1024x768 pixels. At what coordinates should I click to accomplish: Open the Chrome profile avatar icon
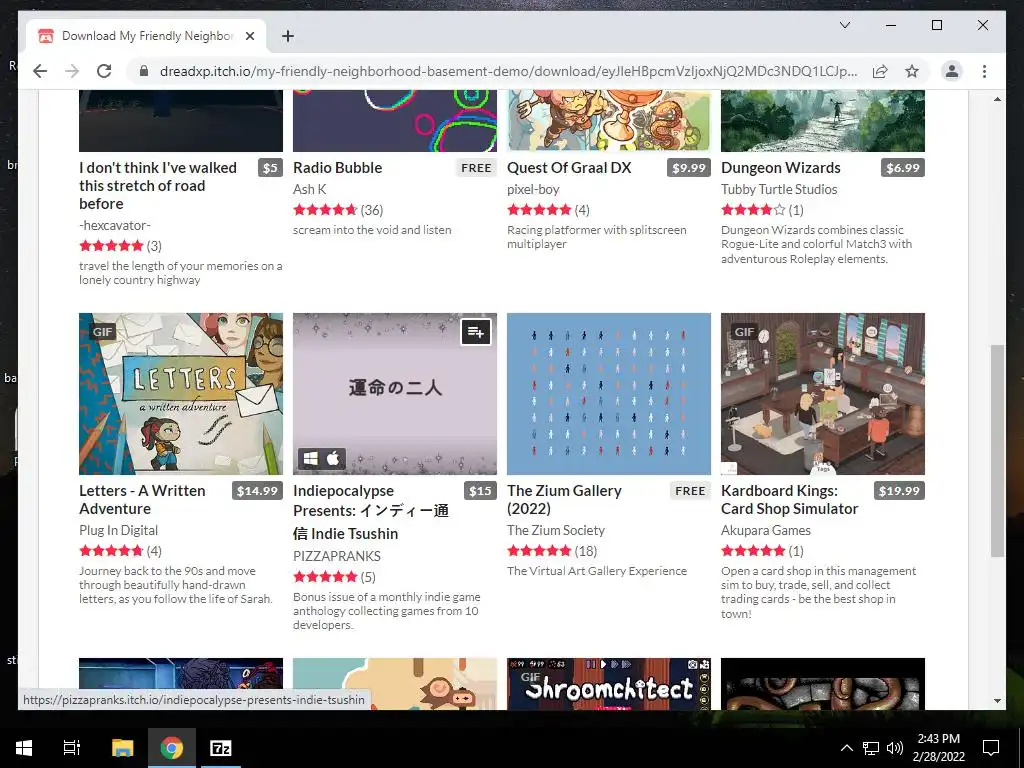(x=952, y=71)
